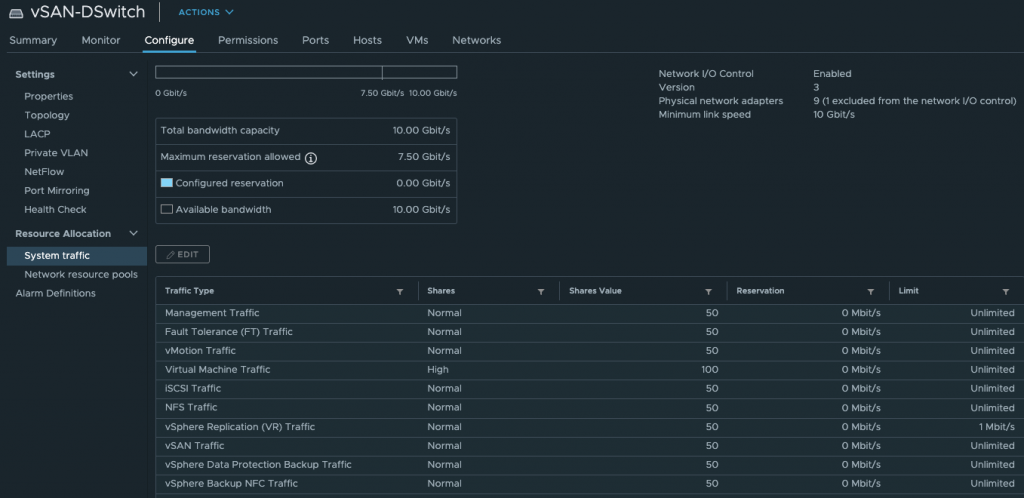Filter the Shares Value column

[708, 292]
